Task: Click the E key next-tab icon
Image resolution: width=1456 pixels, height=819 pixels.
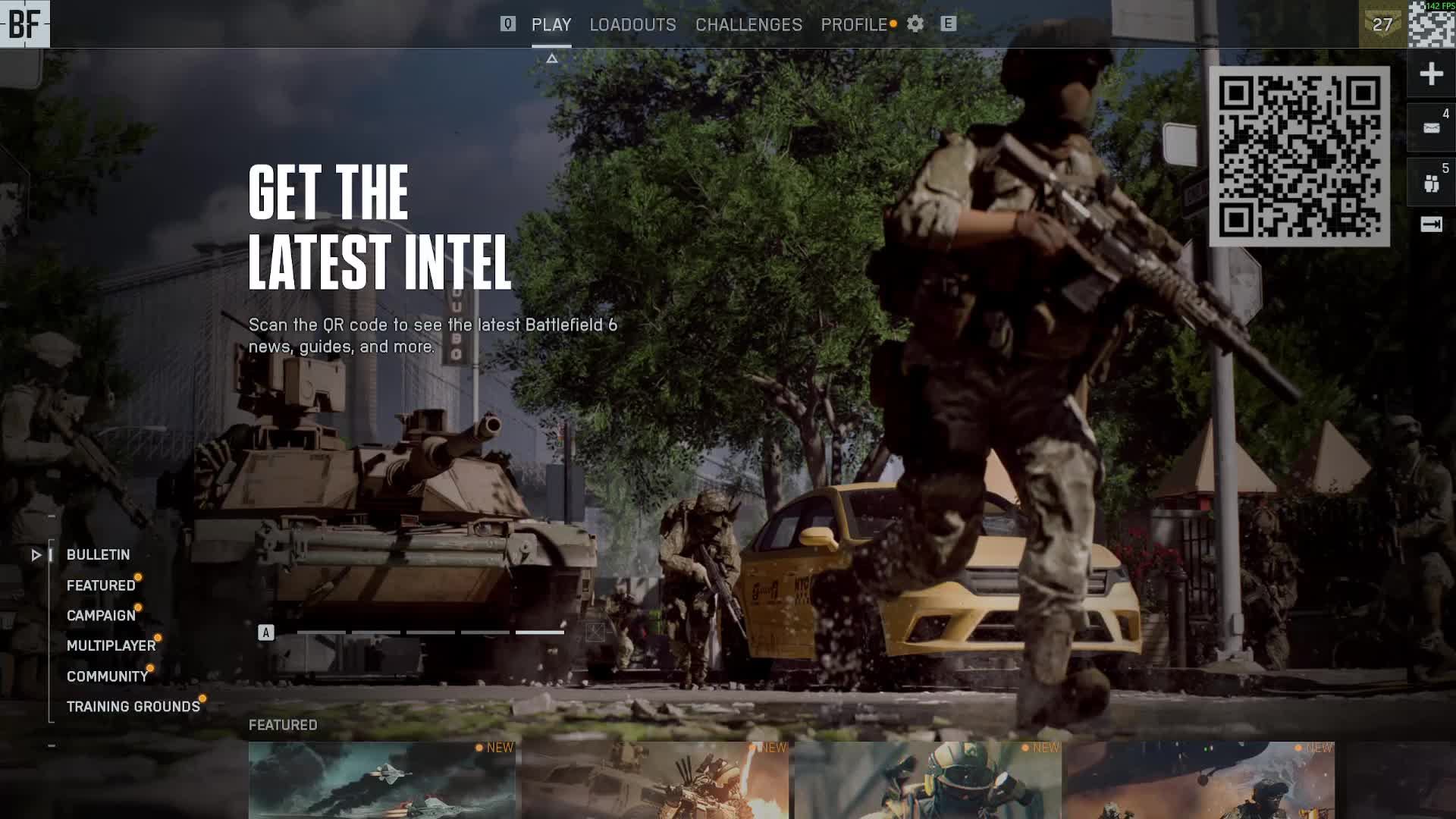Action: [x=948, y=24]
